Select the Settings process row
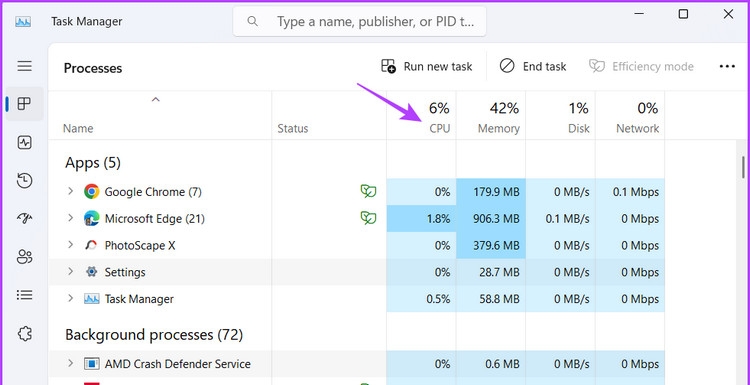 [356, 272]
